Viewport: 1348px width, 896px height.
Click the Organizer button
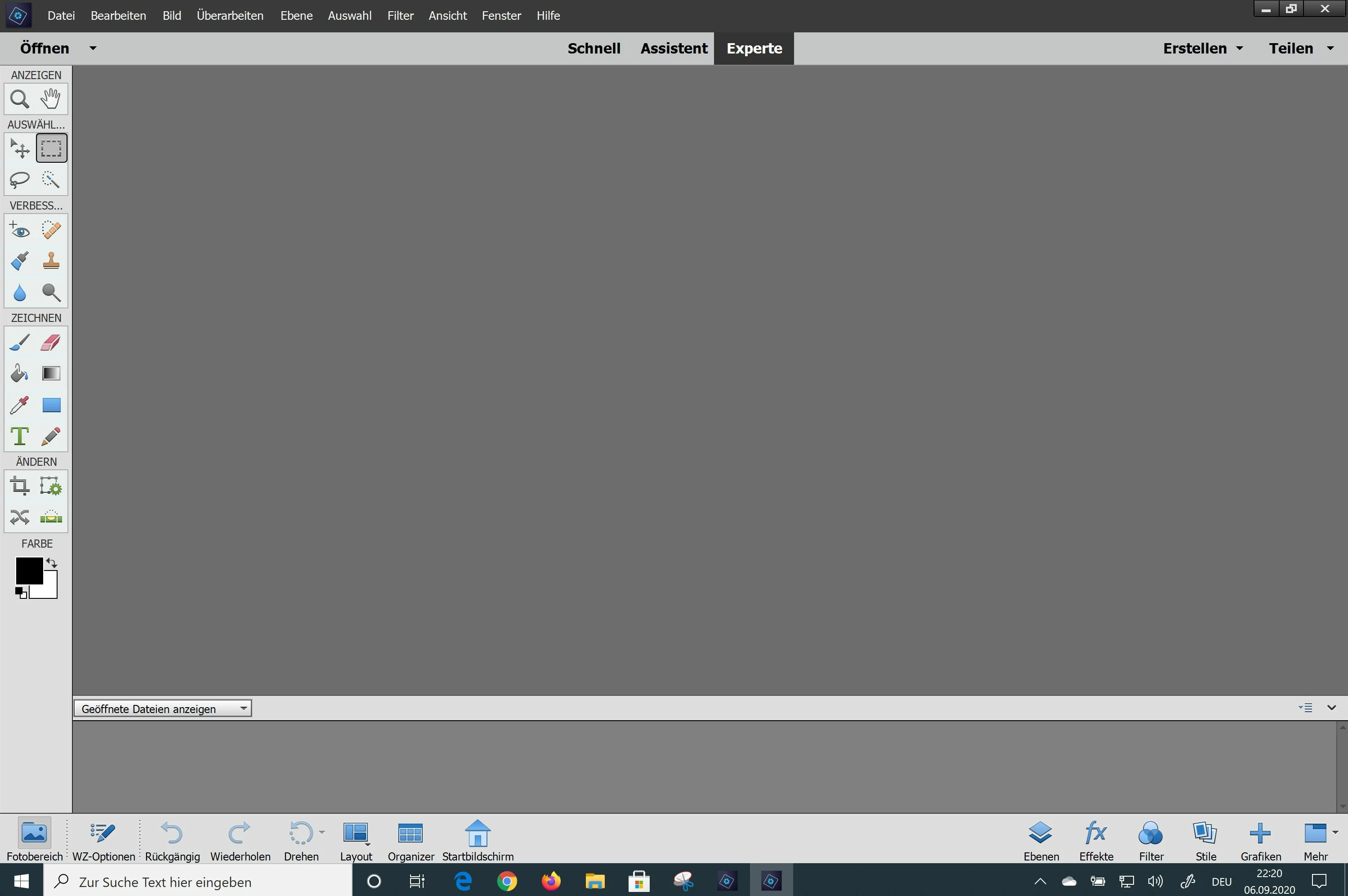410,839
